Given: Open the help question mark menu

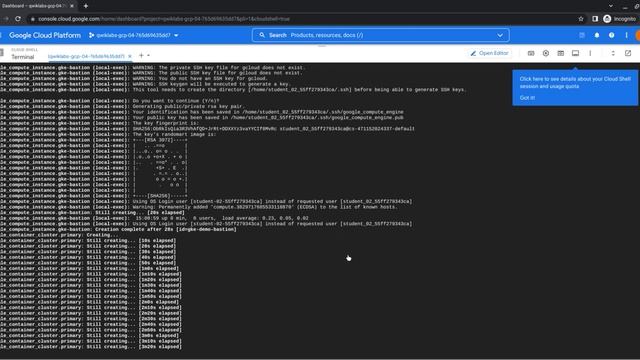Looking at the screenshot, I should point(611,36).
